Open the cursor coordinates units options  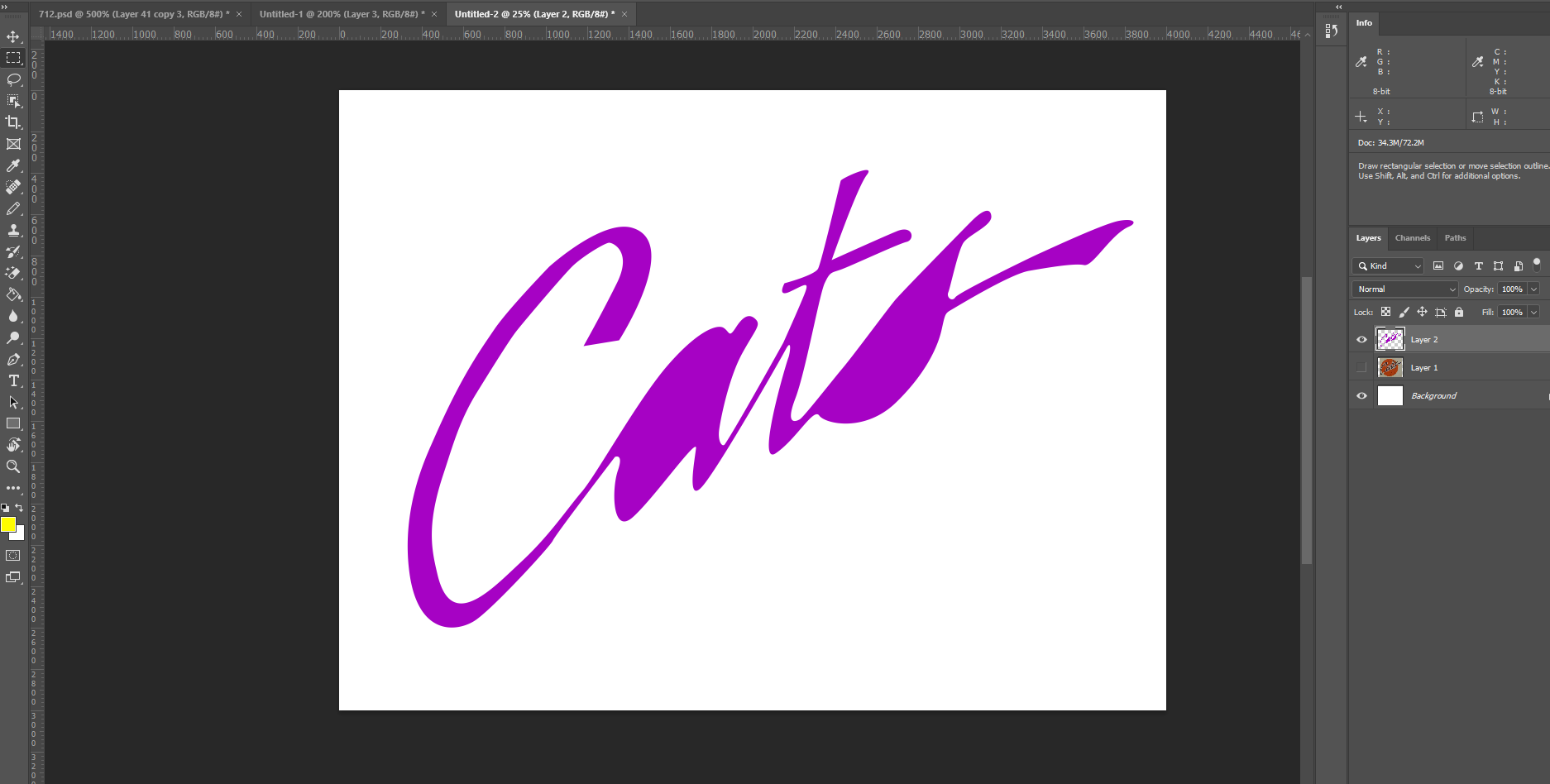coord(1361,117)
